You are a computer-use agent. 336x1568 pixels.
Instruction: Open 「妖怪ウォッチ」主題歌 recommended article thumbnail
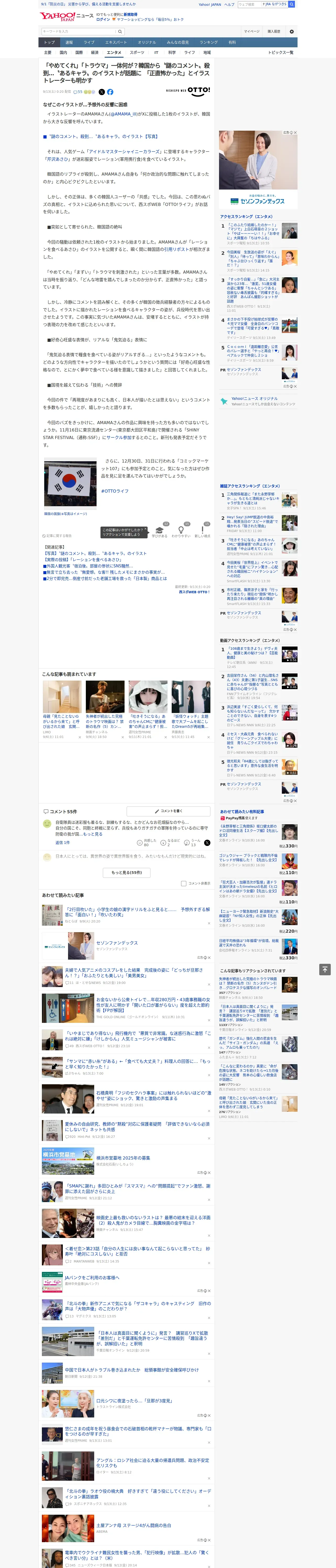[x=191, y=697]
